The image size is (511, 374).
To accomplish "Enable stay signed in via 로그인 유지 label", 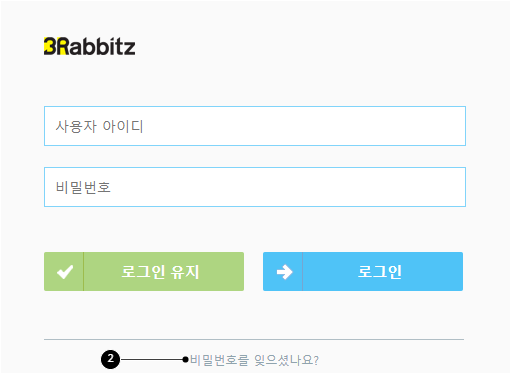I will pyautogui.click(x=160, y=272).
